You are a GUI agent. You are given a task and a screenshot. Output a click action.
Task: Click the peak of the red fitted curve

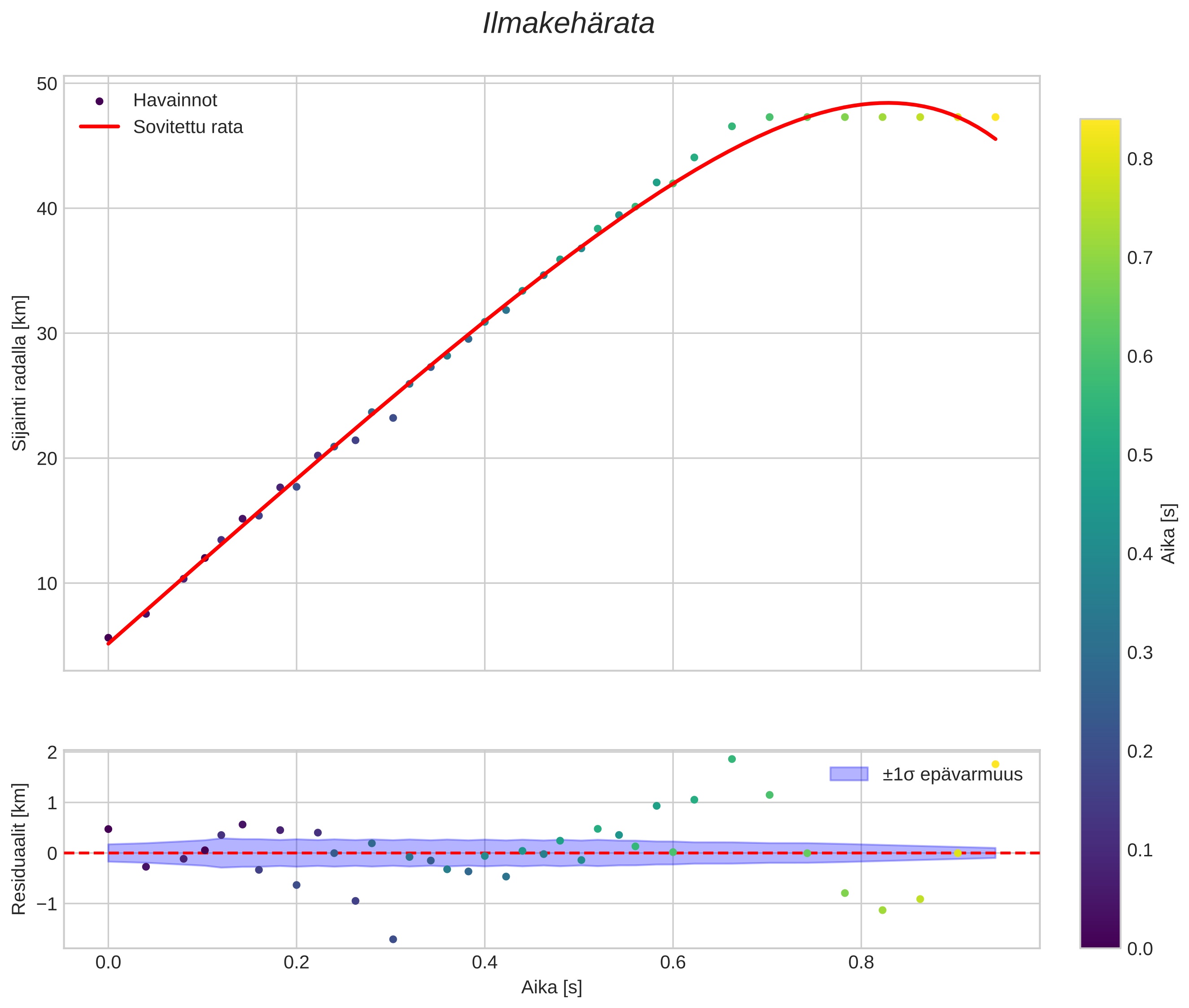coord(887,103)
